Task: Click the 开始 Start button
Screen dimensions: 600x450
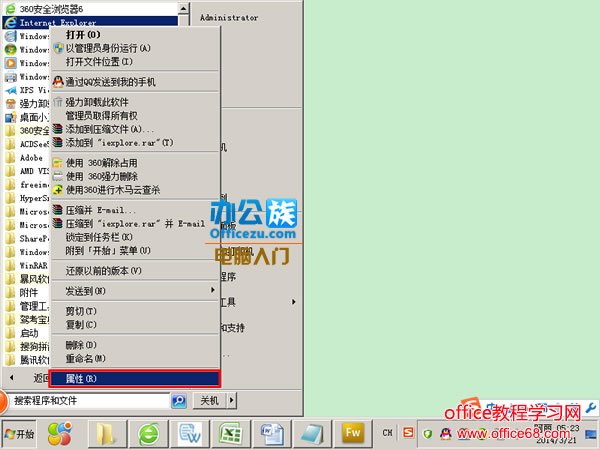Action: (x=20, y=434)
